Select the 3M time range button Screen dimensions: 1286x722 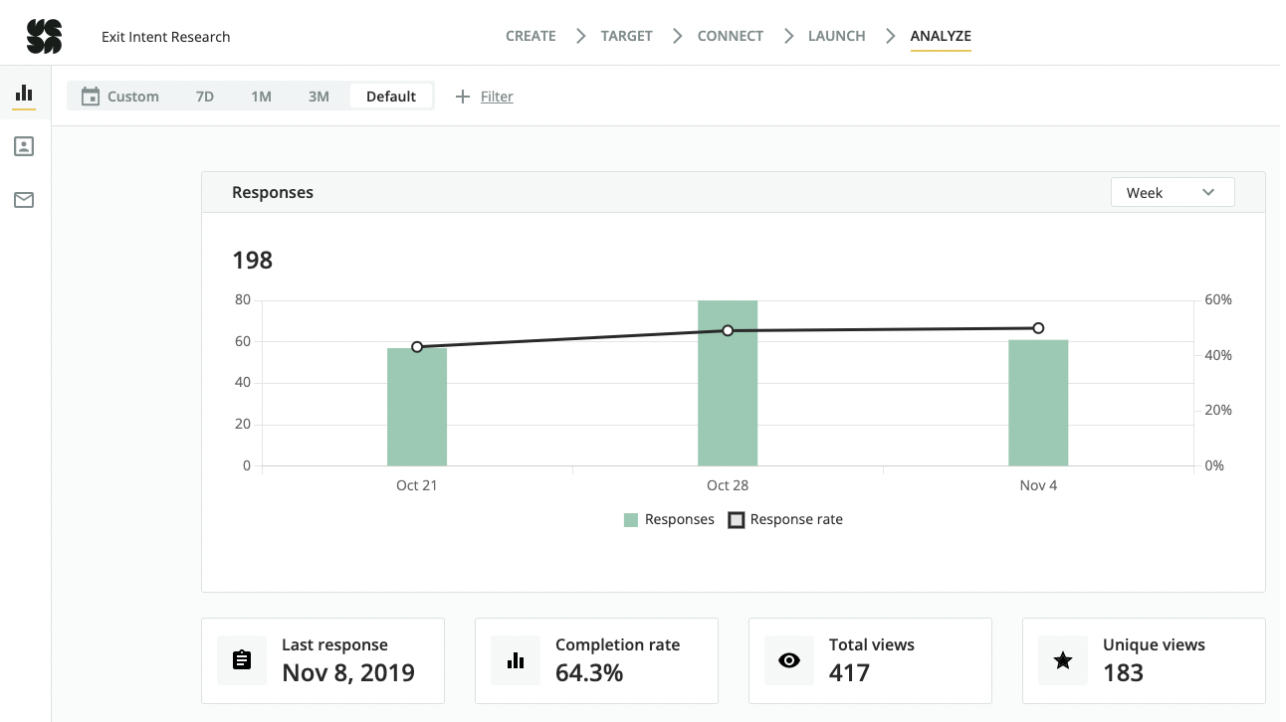(x=318, y=96)
